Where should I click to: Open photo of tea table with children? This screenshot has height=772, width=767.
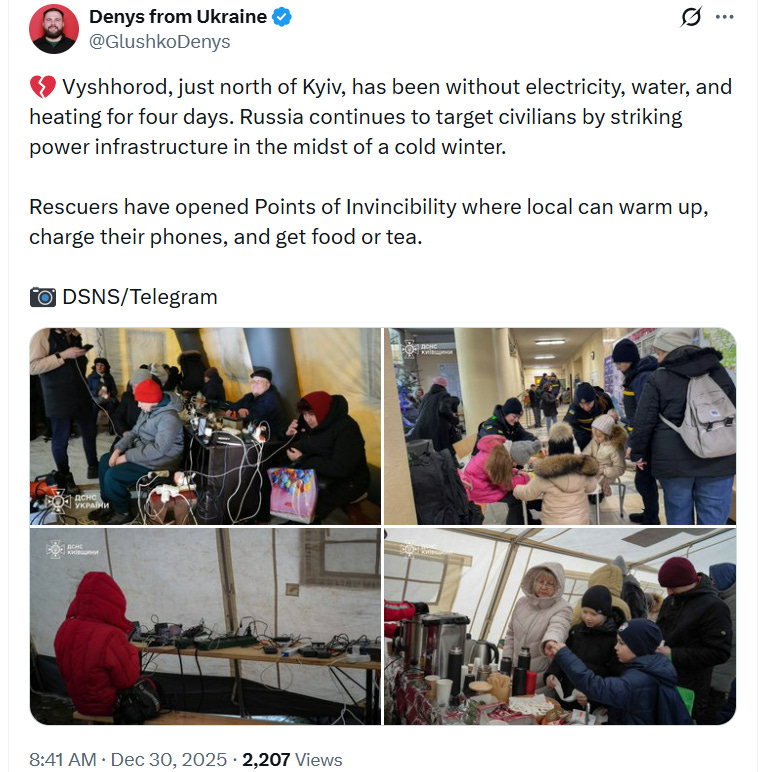(x=560, y=626)
